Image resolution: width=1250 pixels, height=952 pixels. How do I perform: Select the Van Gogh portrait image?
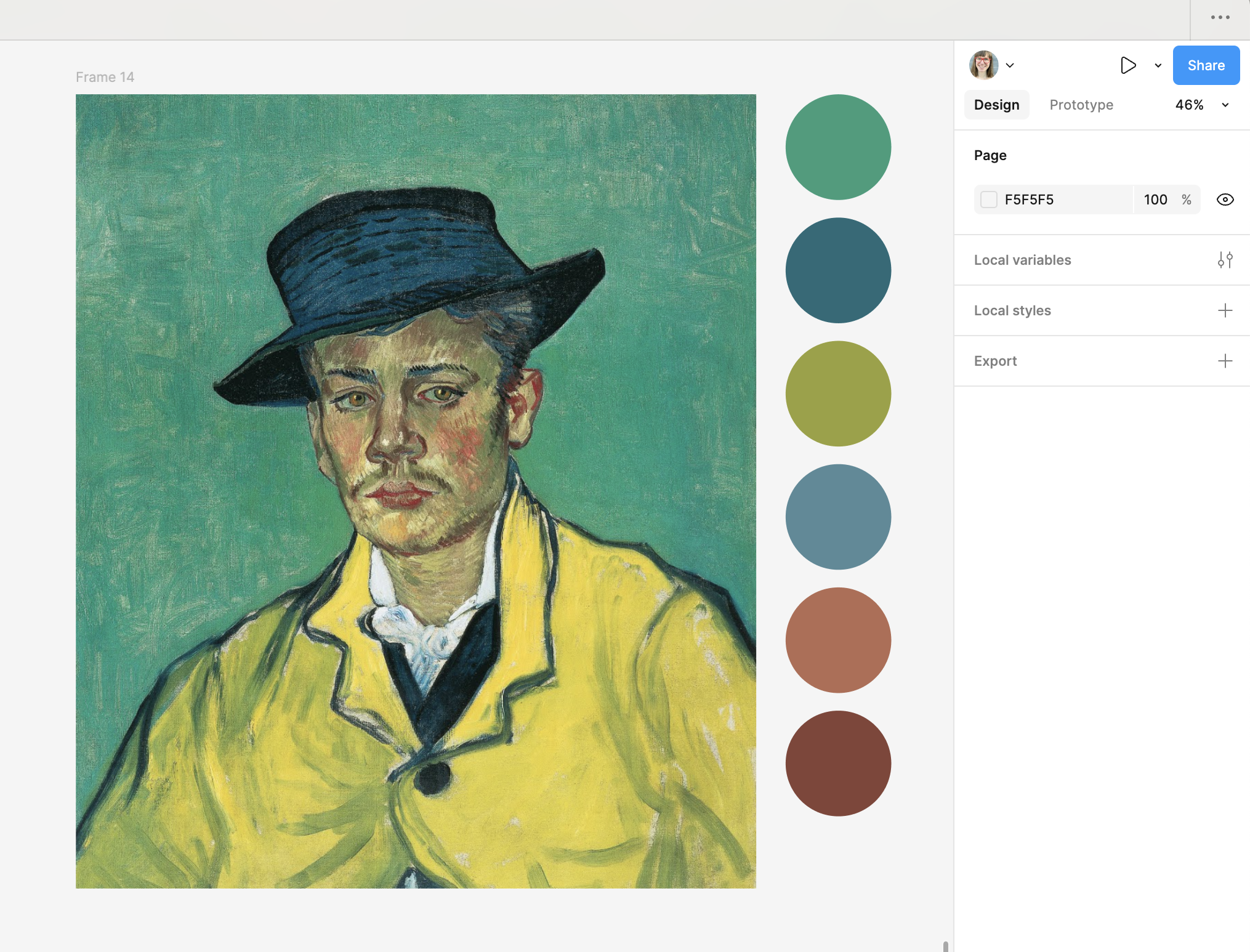coord(416,491)
